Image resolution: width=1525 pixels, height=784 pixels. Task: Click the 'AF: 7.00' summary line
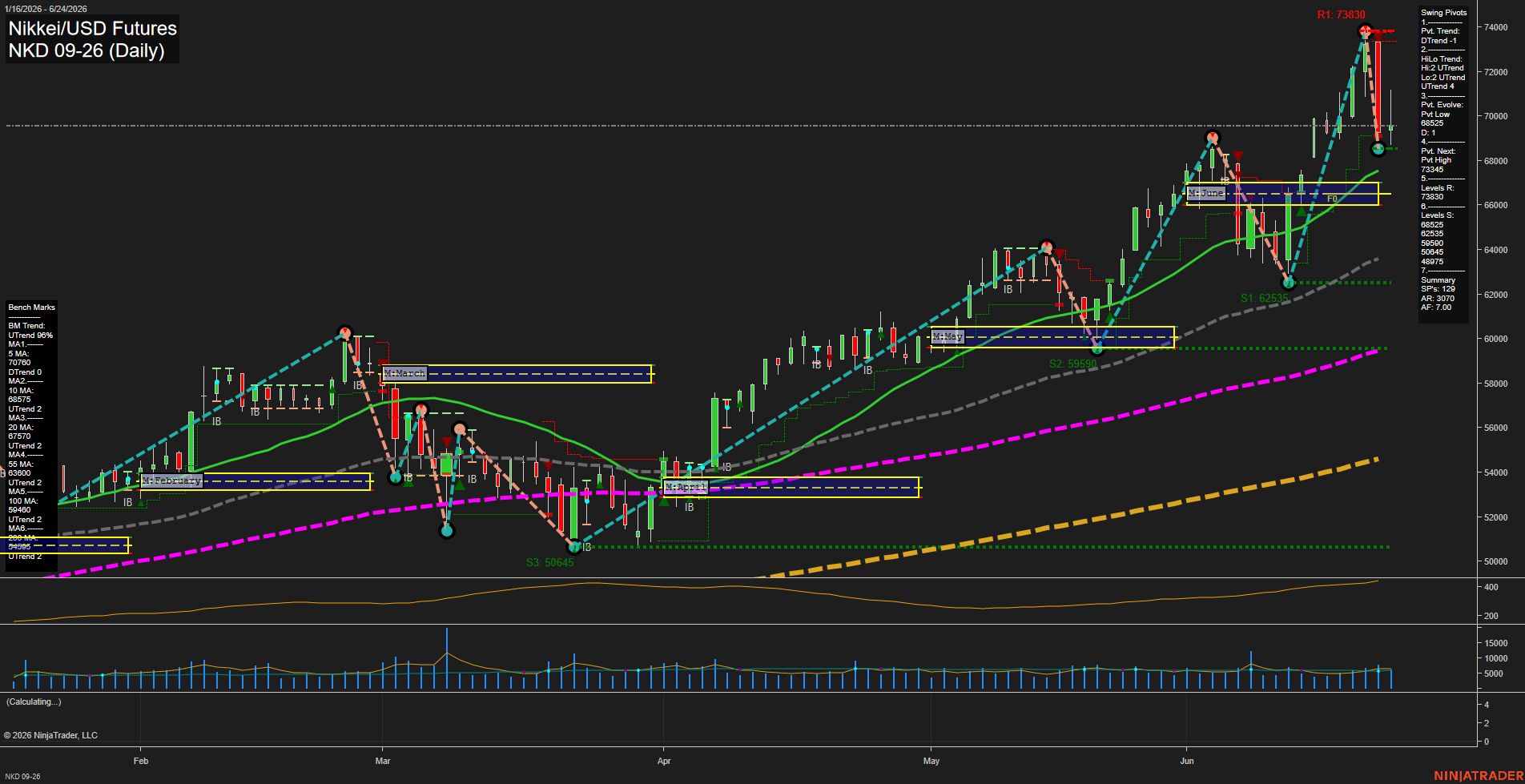click(x=1436, y=308)
